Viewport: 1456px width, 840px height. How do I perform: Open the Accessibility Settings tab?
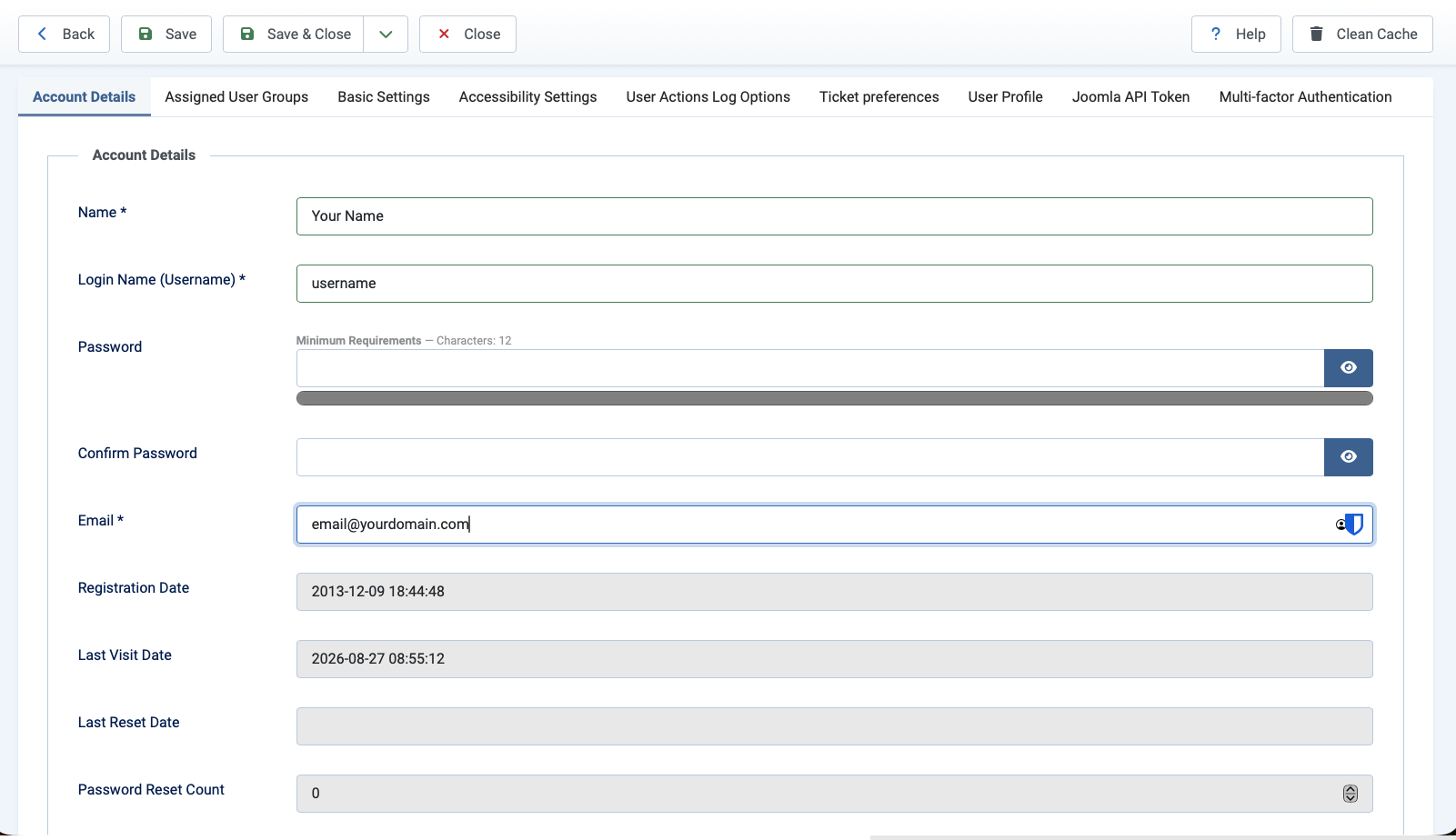click(527, 96)
